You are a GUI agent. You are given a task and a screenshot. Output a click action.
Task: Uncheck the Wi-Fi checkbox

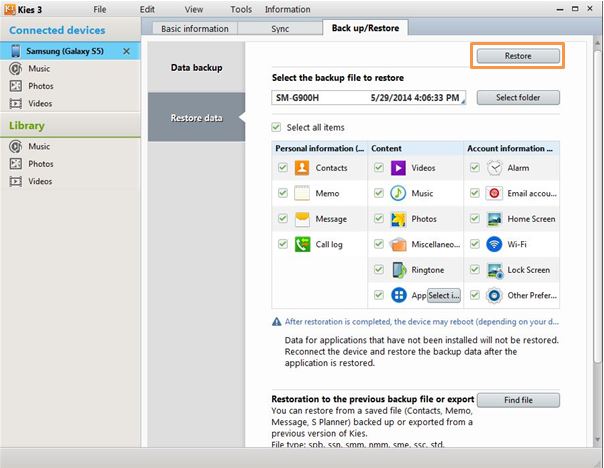475,244
